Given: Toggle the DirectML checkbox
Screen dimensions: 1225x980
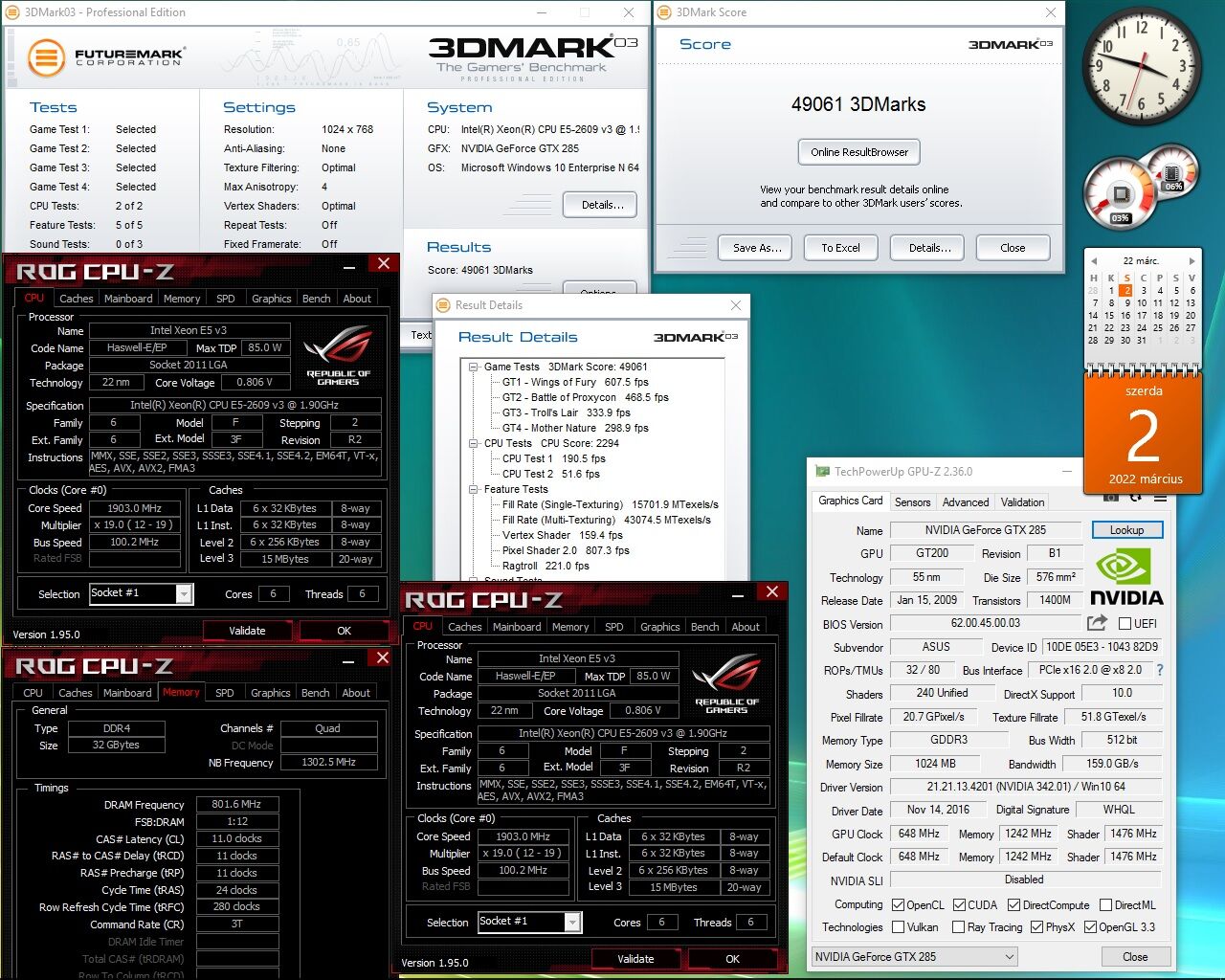Looking at the screenshot, I should (x=1105, y=904).
